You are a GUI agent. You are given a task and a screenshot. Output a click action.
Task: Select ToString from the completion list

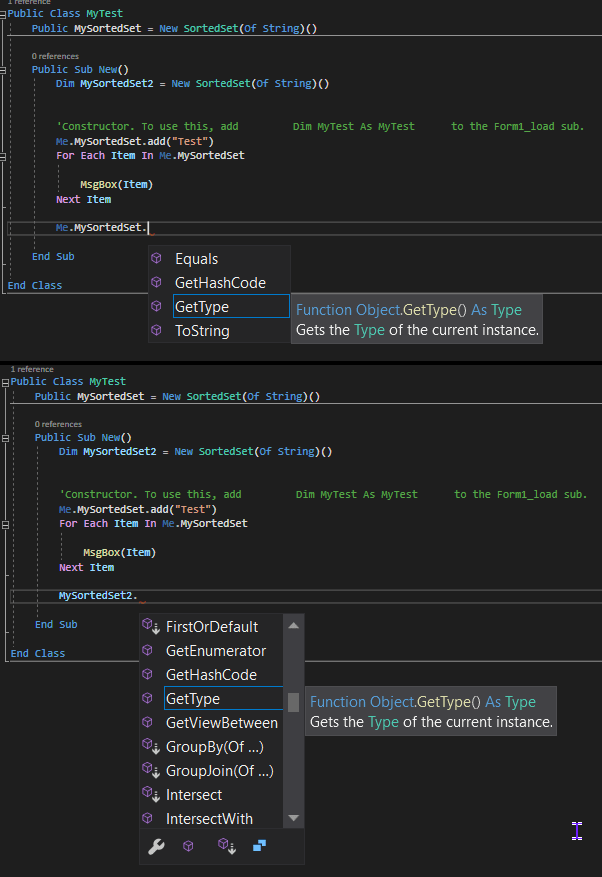[x=202, y=331]
